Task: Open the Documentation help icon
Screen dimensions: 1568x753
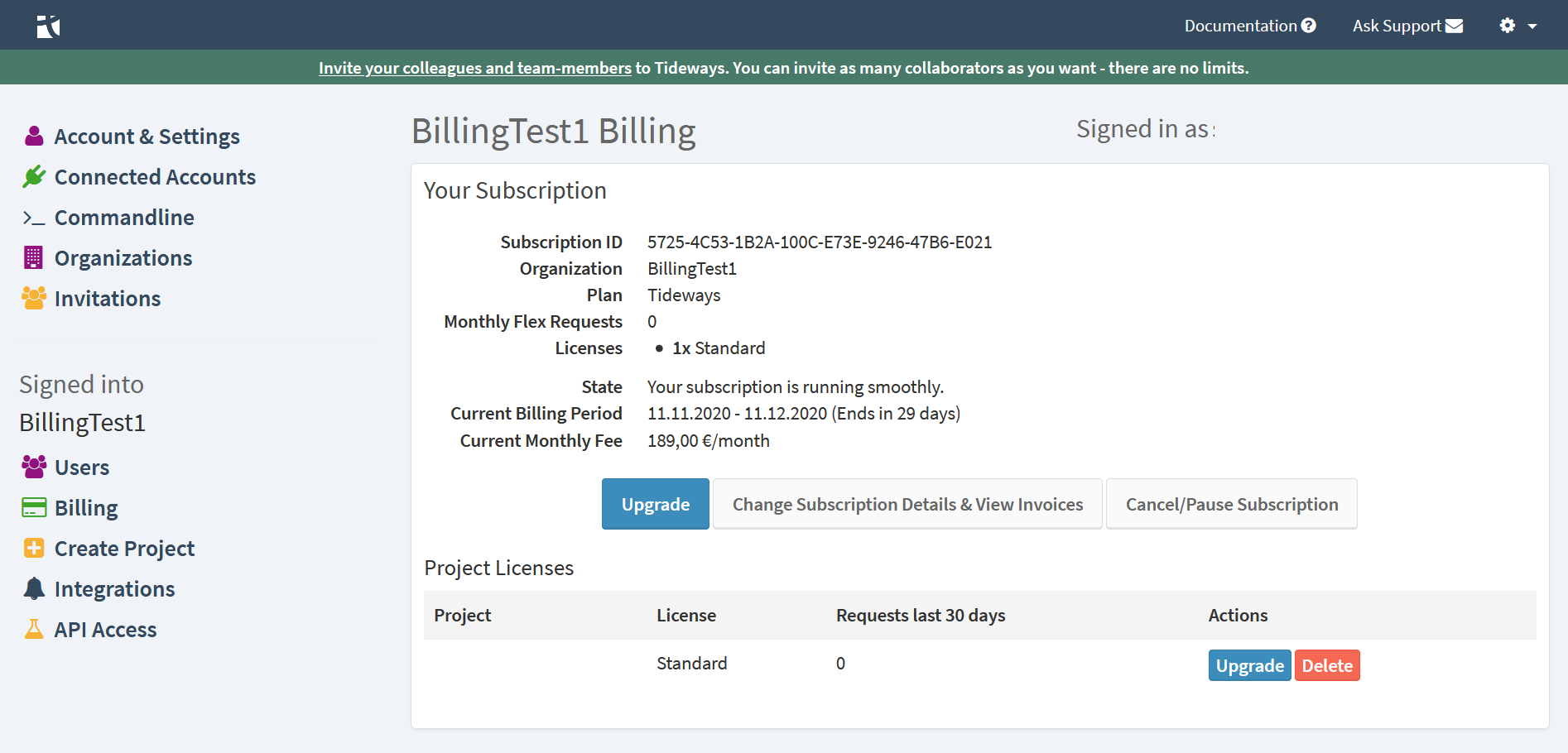Action: point(1309,26)
